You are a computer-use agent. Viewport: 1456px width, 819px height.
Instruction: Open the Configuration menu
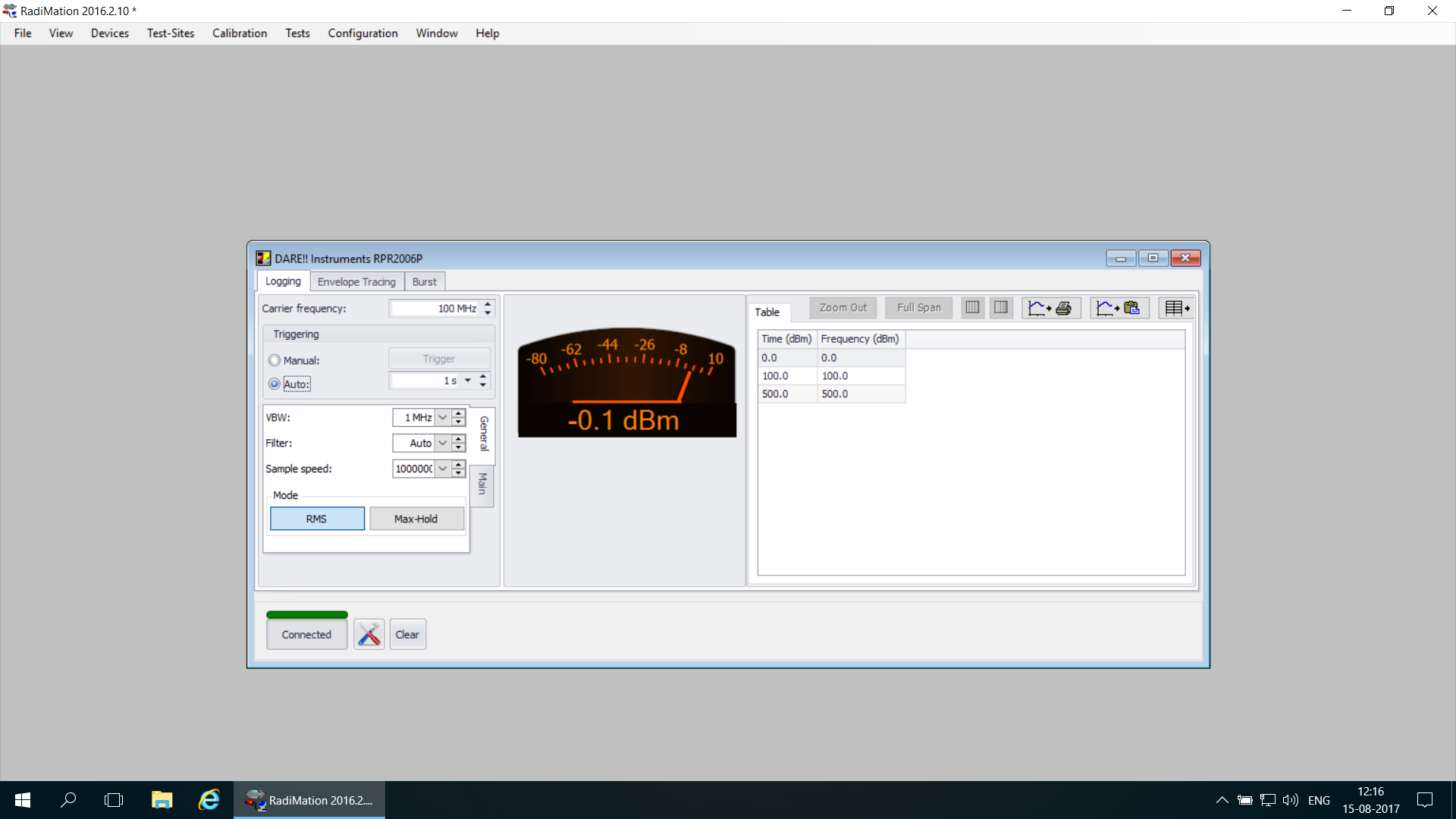tap(363, 33)
